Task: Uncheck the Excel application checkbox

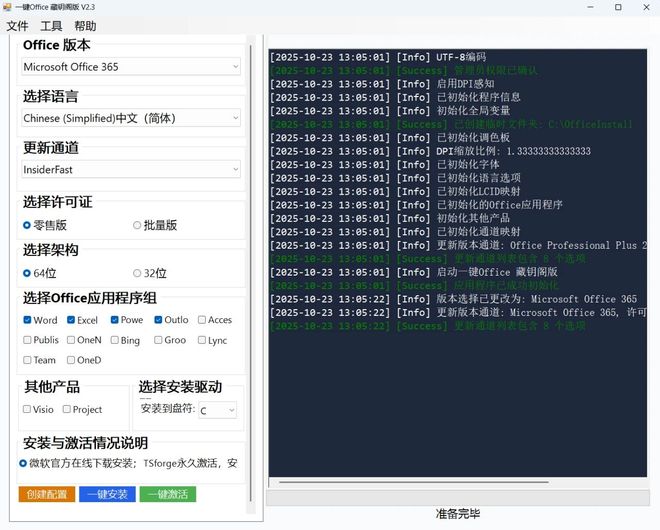Action: [71, 320]
